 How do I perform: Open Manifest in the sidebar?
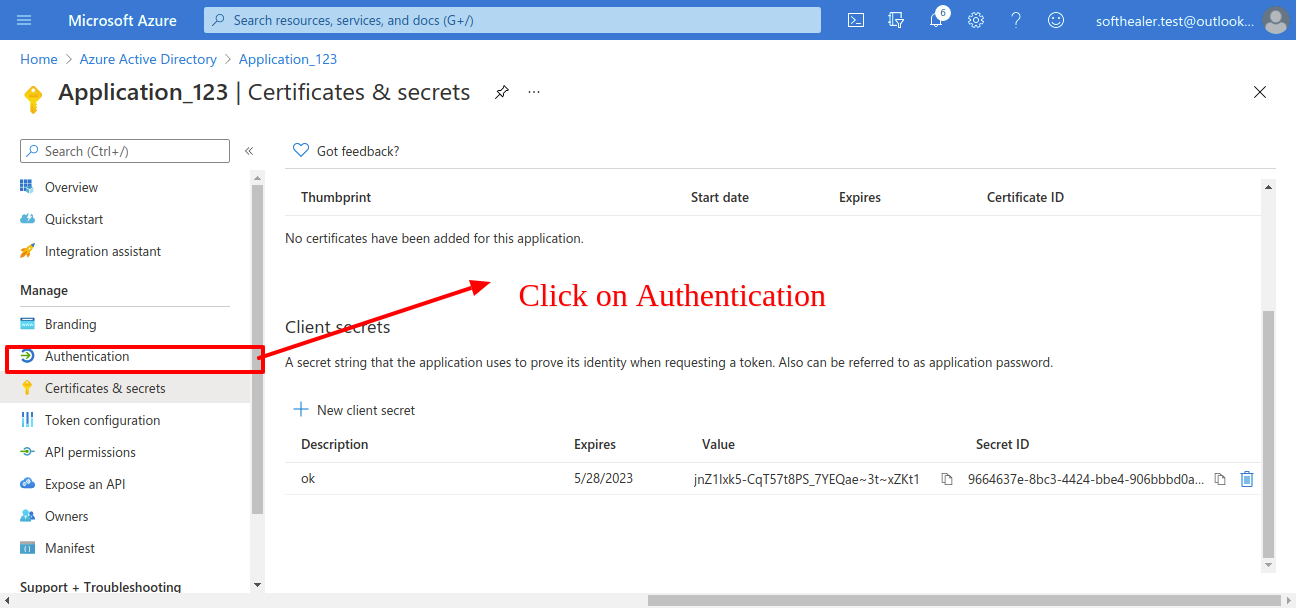[70, 548]
